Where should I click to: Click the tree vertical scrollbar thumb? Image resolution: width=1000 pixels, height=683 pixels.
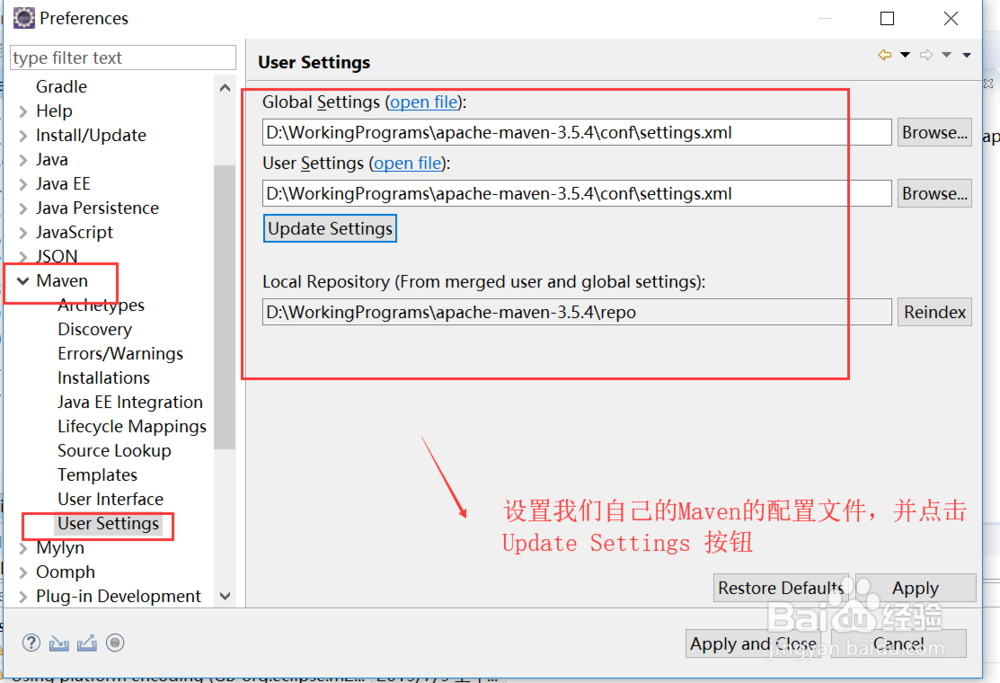tap(224, 307)
